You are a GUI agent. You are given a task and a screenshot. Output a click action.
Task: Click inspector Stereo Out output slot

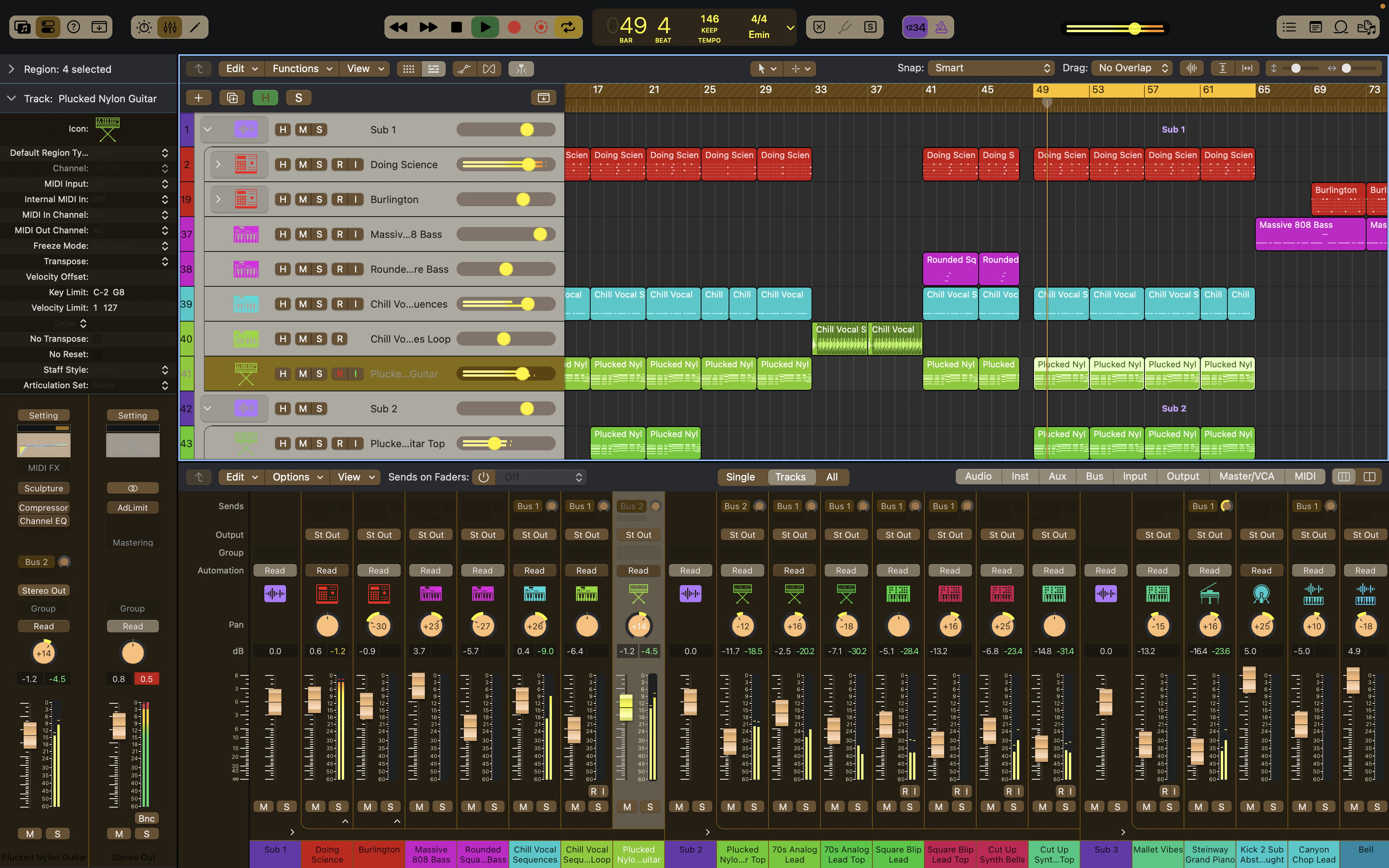coord(44,591)
